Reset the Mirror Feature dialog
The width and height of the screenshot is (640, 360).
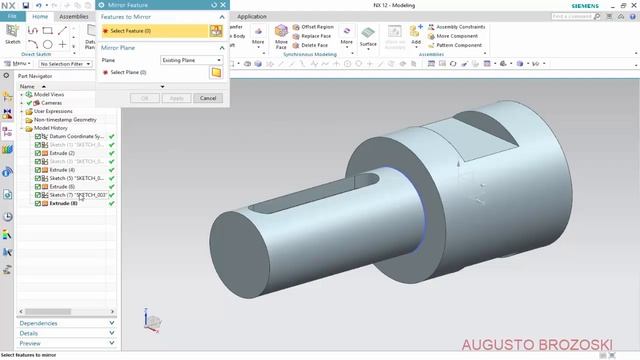pos(214,5)
